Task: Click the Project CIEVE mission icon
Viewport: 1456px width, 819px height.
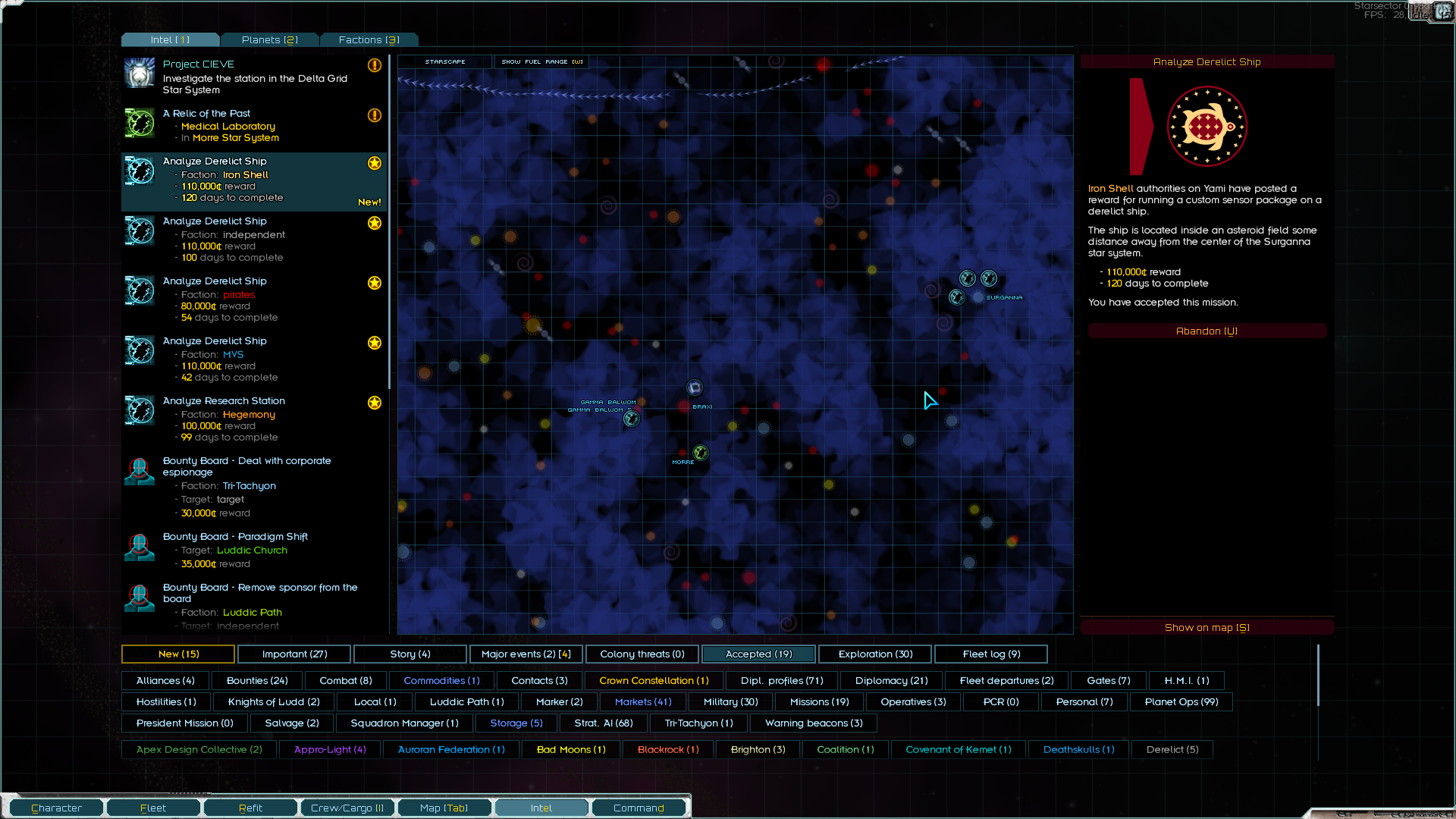Action: (x=140, y=74)
